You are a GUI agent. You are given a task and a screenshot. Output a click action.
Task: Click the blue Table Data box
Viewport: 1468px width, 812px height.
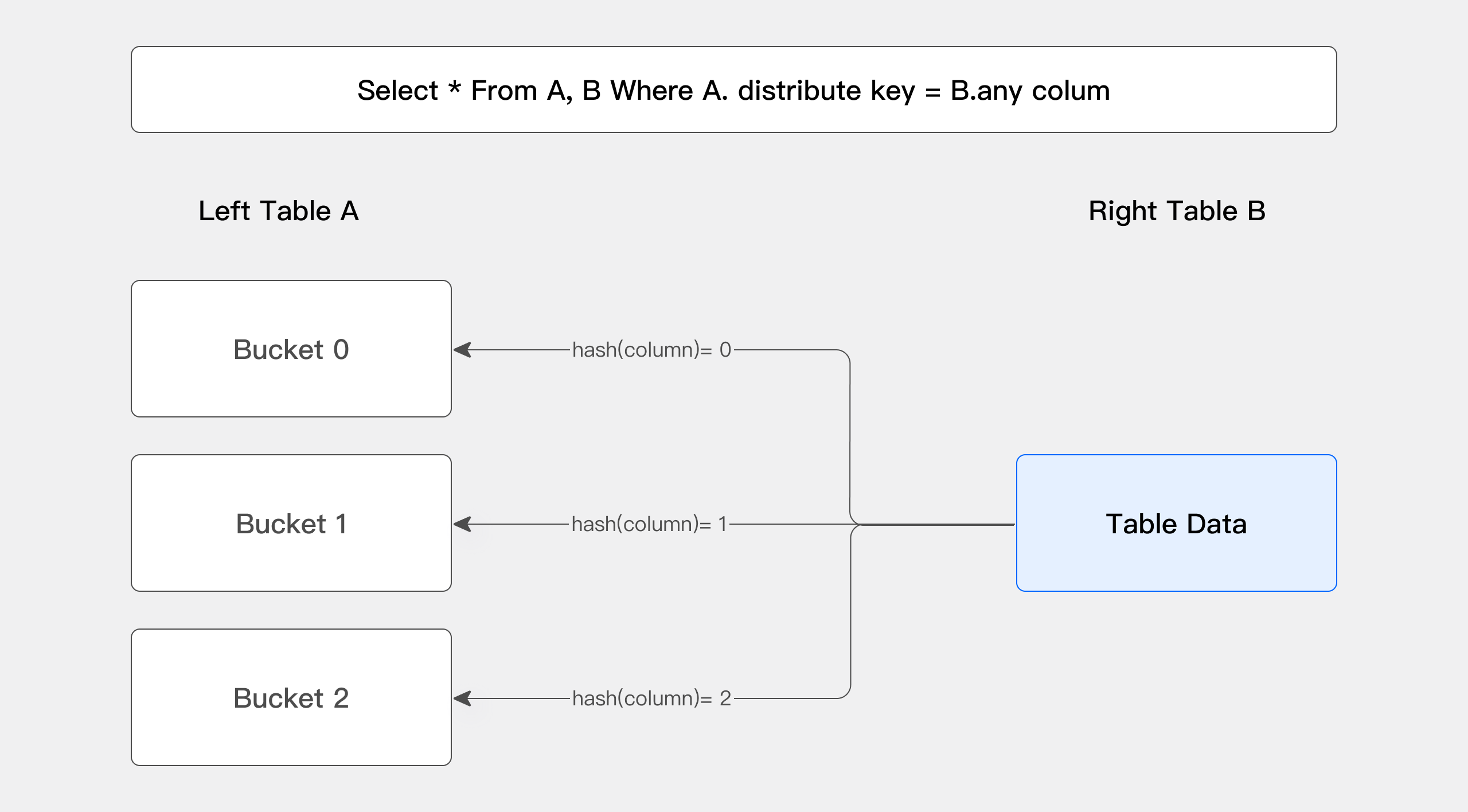(x=1176, y=523)
